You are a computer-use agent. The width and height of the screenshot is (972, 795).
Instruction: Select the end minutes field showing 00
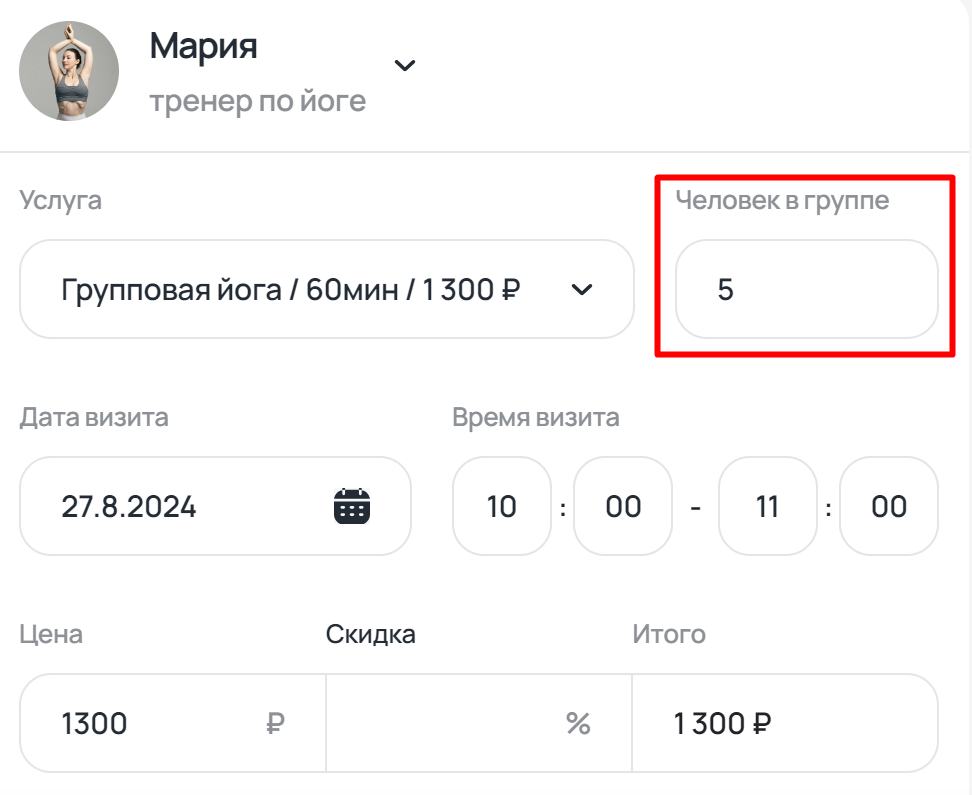point(888,506)
